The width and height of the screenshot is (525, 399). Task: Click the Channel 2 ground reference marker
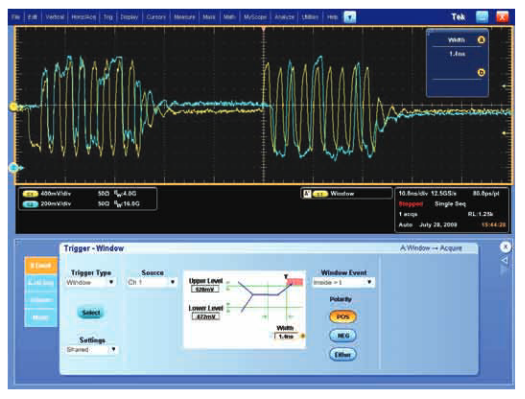pyautogui.click(x=14, y=167)
